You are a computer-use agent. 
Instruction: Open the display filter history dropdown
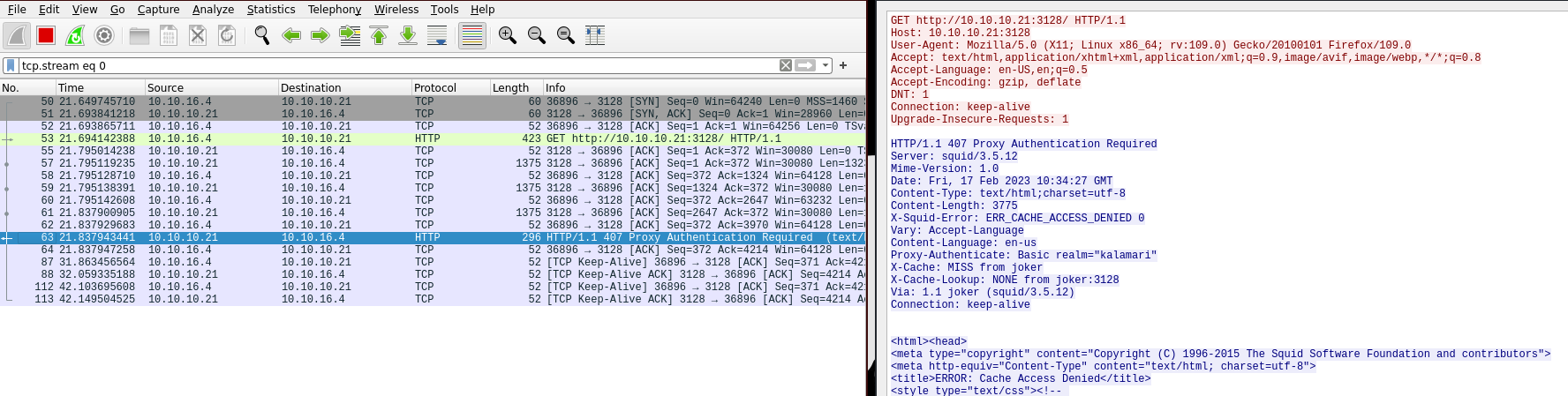825,65
